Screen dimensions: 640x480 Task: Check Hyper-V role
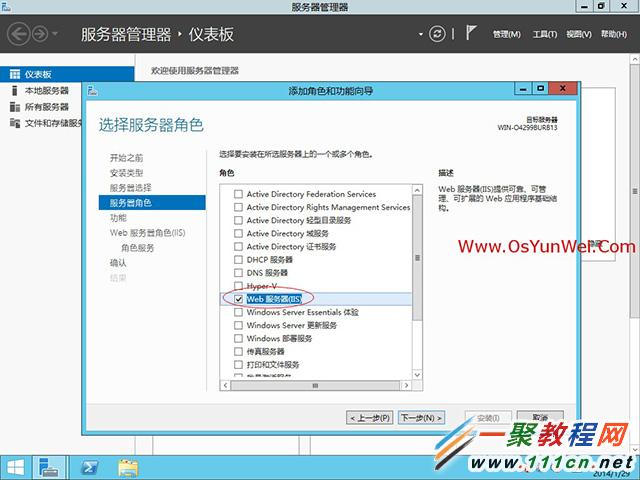click(238, 286)
